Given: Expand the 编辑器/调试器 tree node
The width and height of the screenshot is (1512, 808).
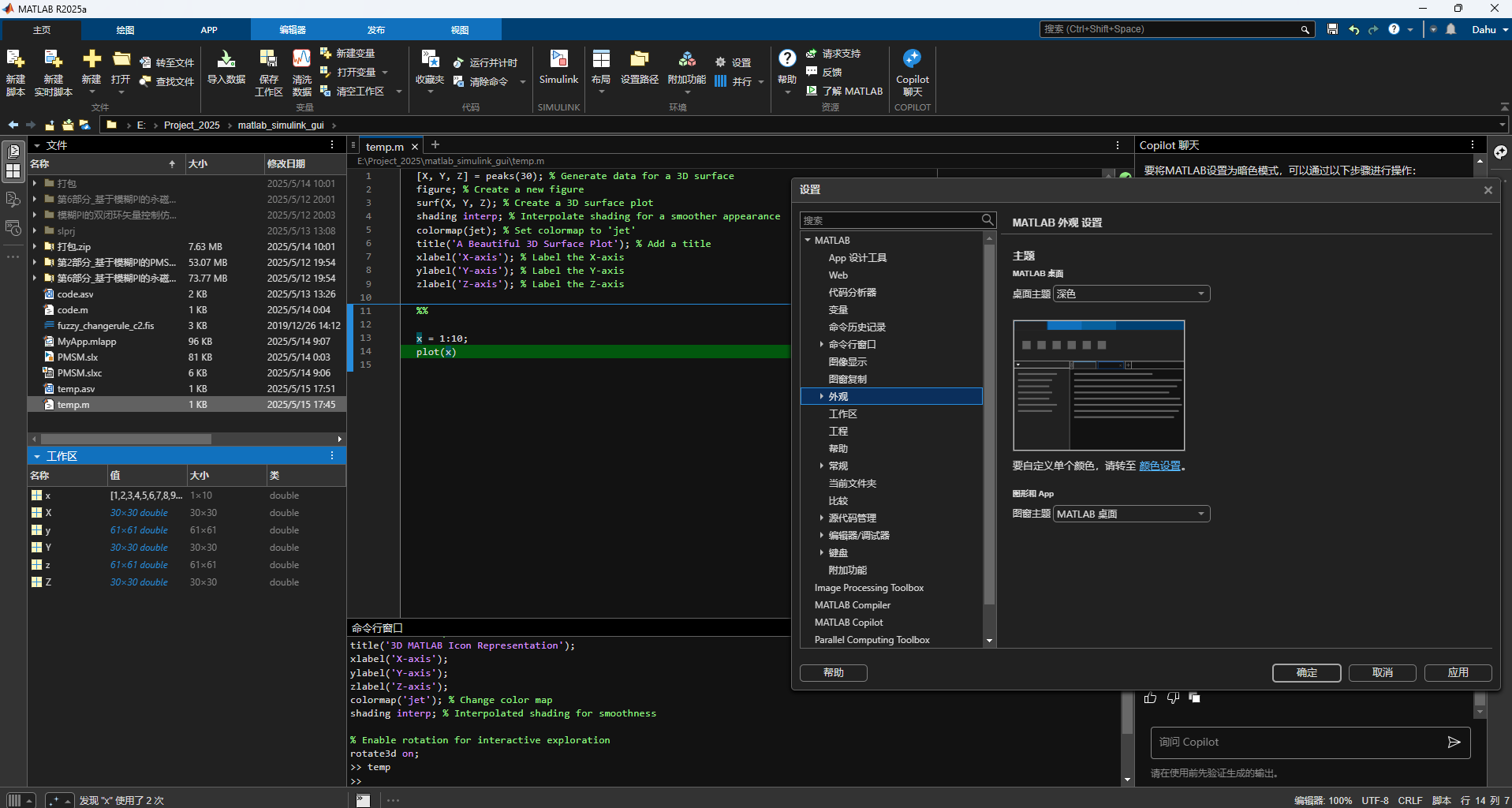Looking at the screenshot, I should click(x=821, y=536).
